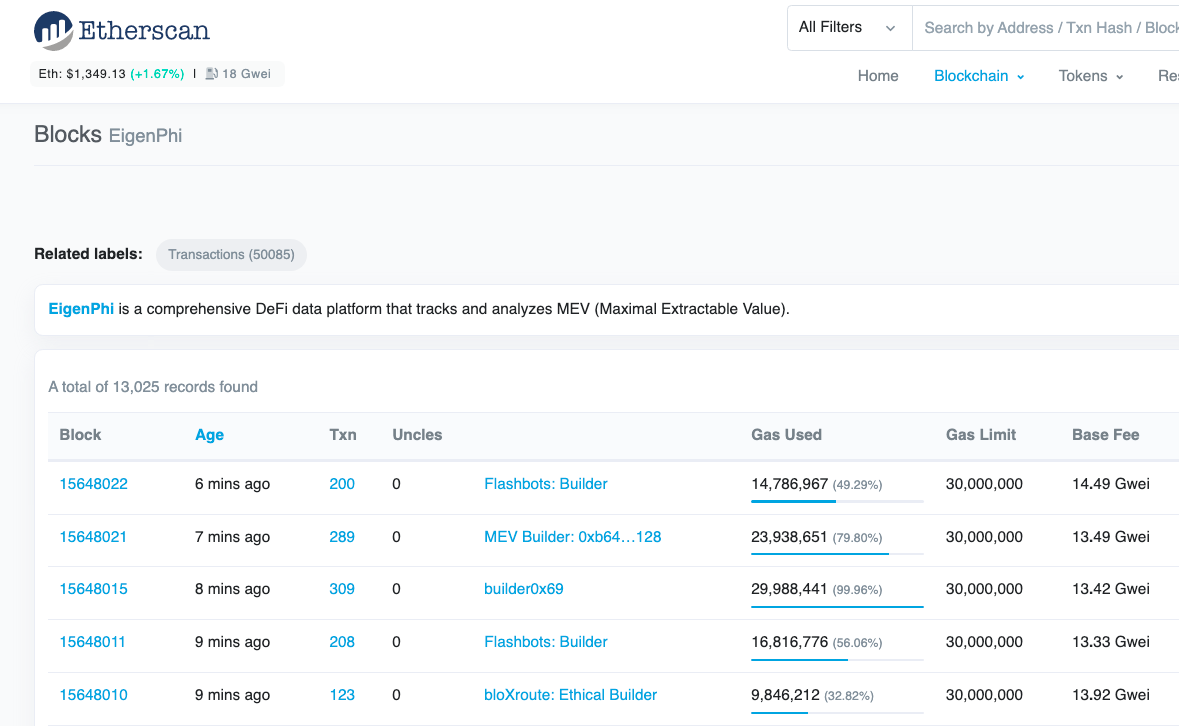Go to the Home menu
1179x726 pixels.
(x=877, y=76)
